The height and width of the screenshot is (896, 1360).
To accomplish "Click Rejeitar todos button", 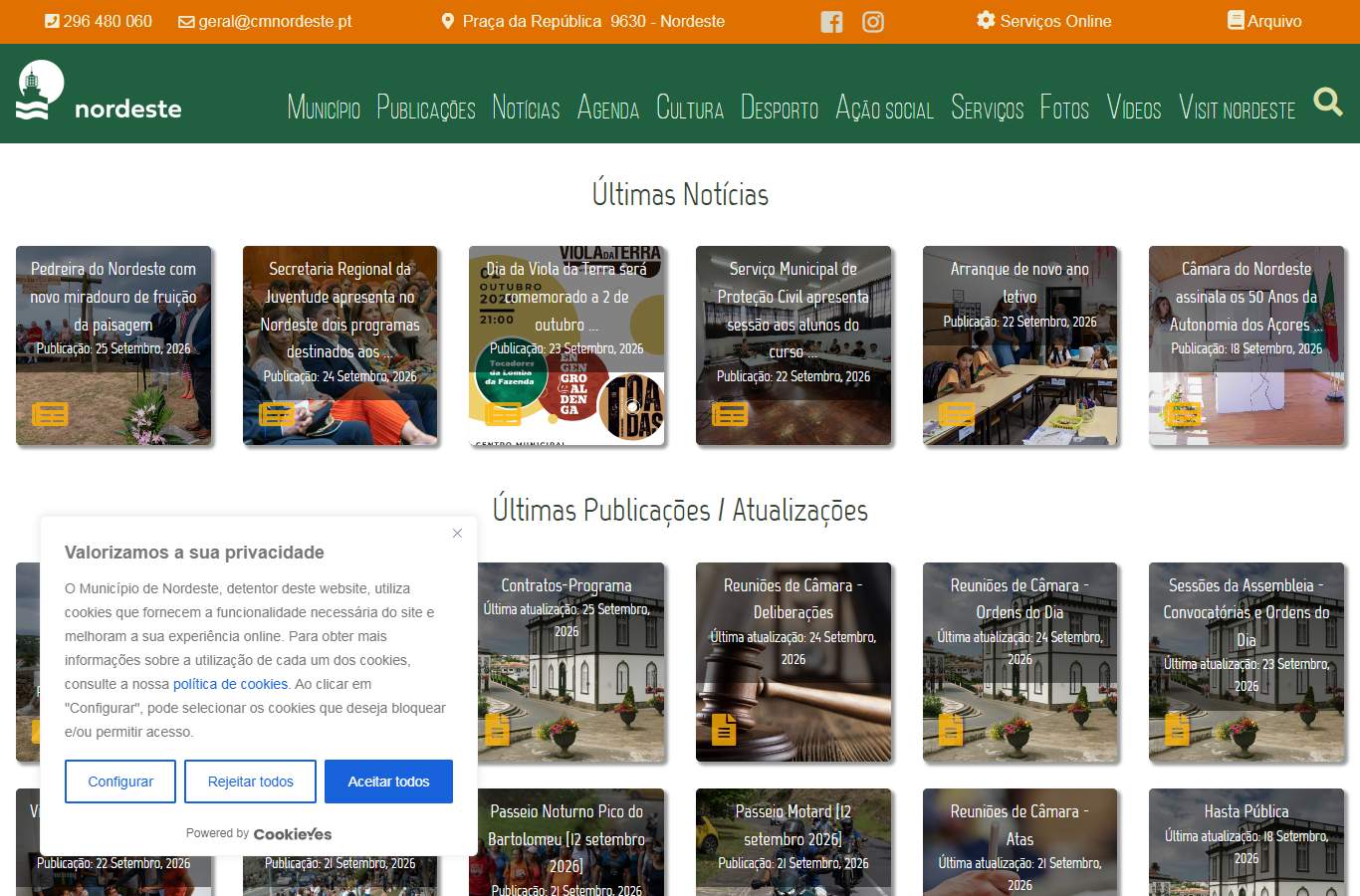I will click(x=251, y=782).
